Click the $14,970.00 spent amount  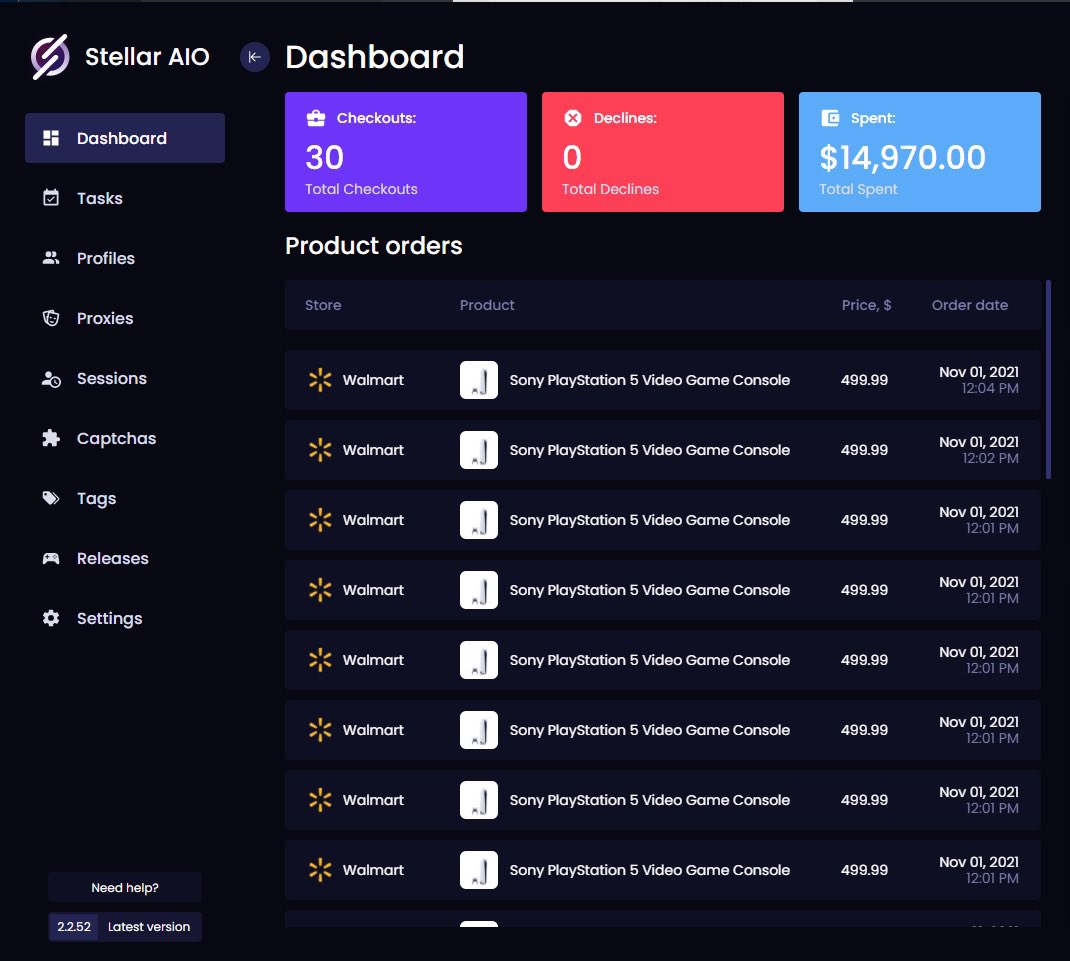coord(903,158)
